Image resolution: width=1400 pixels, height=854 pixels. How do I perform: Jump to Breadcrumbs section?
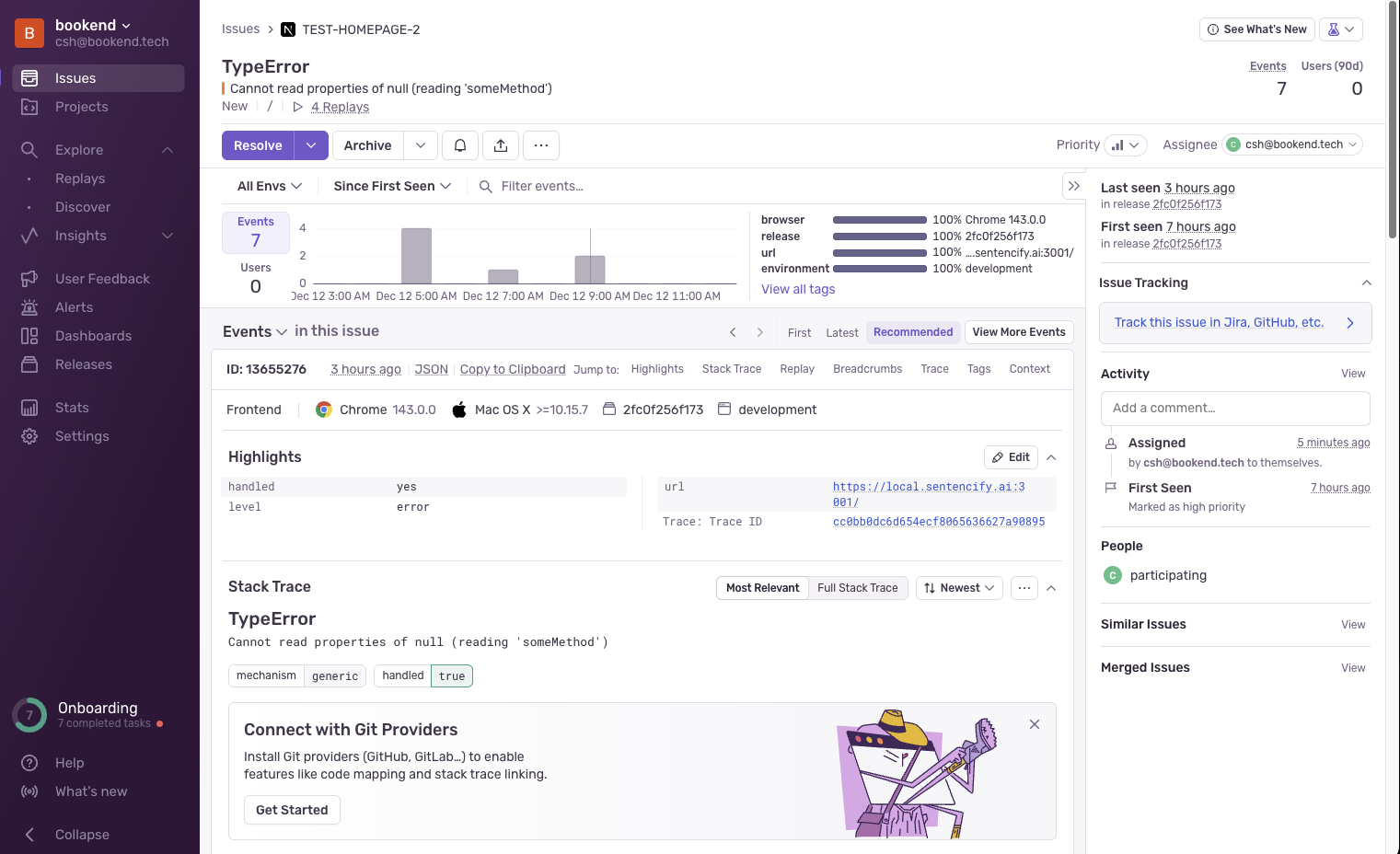pyautogui.click(x=867, y=369)
